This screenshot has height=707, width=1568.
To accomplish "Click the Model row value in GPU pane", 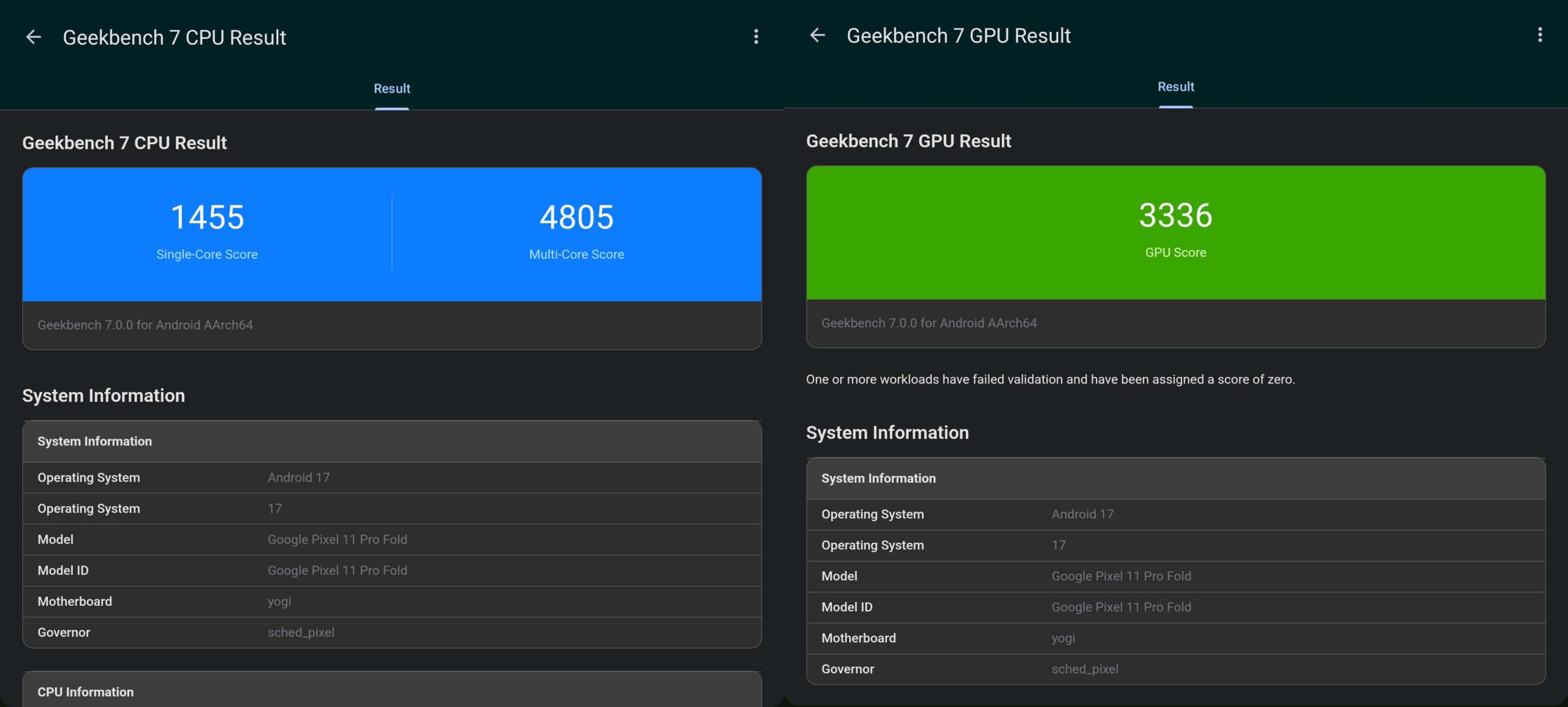I will tap(1121, 576).
